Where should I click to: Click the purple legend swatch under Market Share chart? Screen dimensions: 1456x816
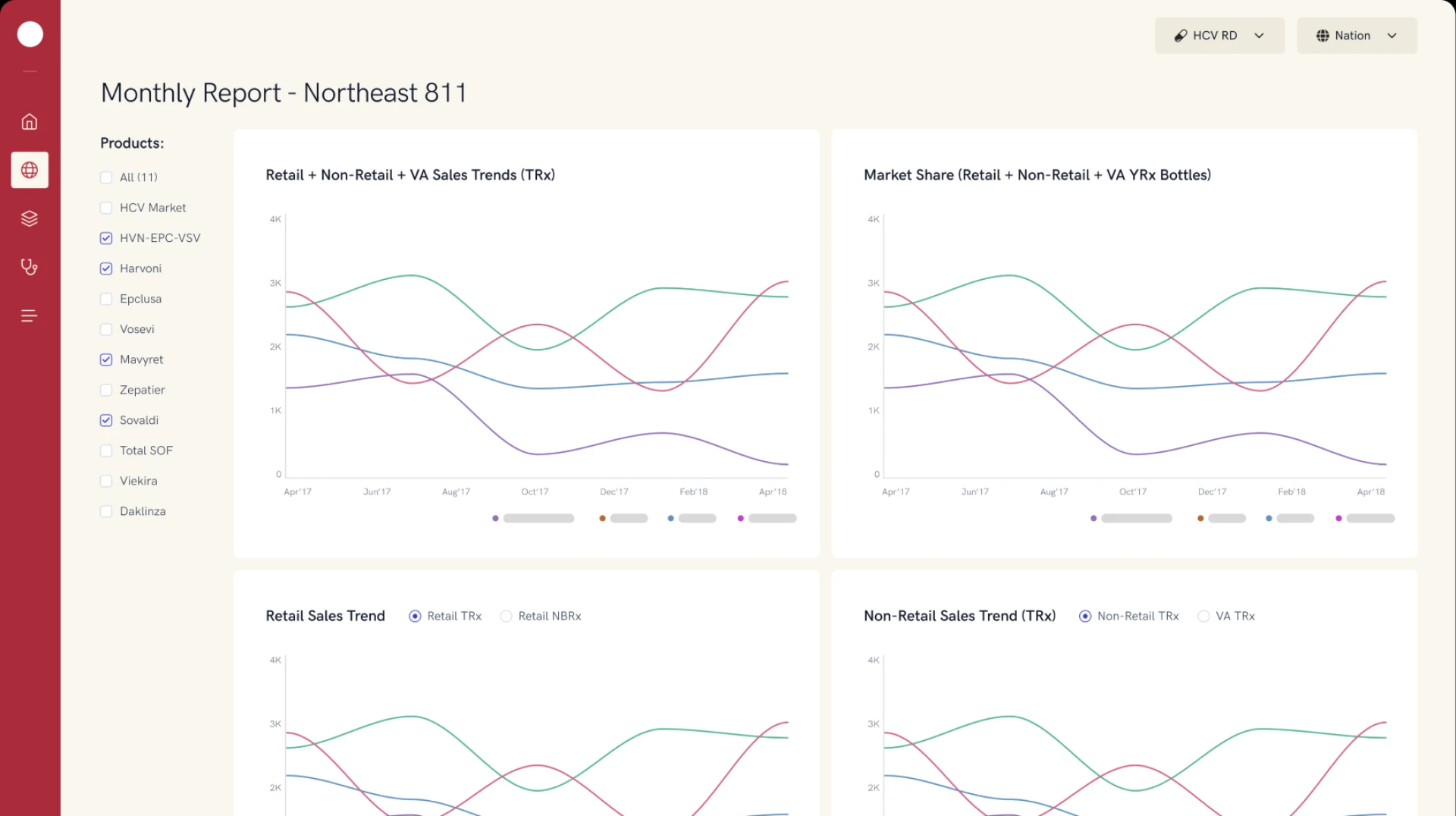pos(1093,518)
